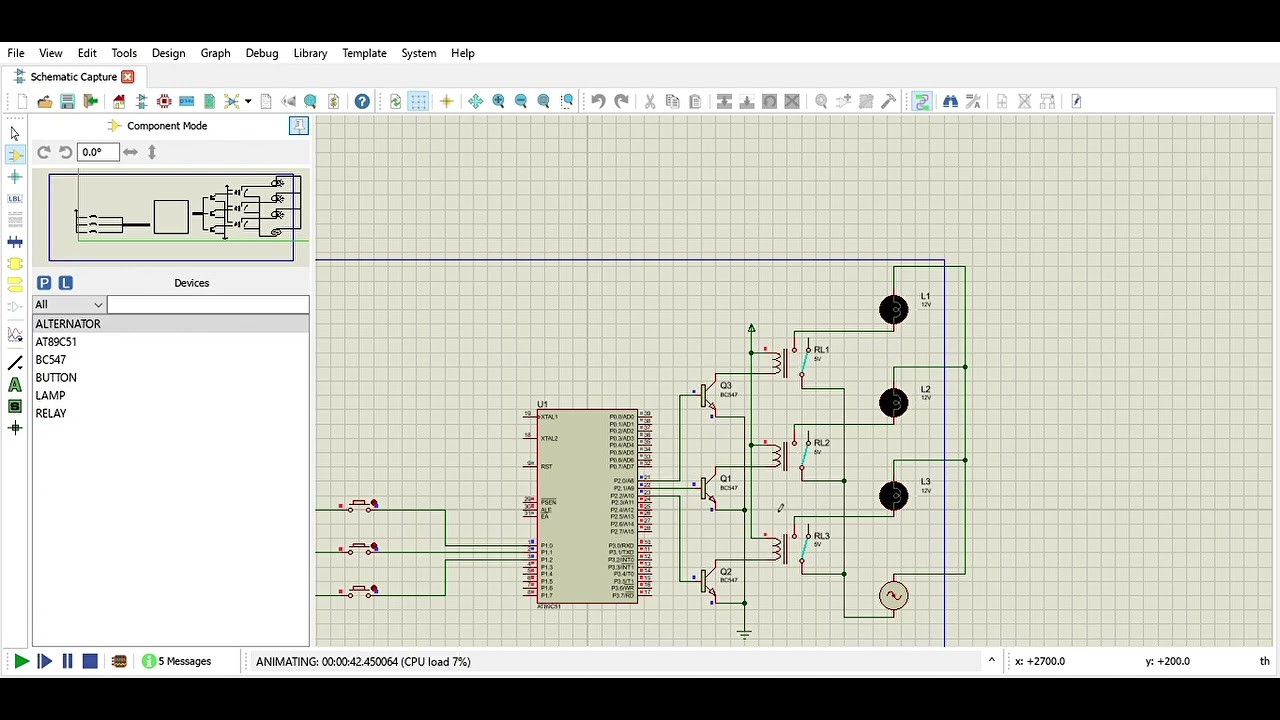The height and width of the screenshot is (720, 1280).
Task: Select ALTERNATOR in the Devices list
Action: (x=171, y=324)
